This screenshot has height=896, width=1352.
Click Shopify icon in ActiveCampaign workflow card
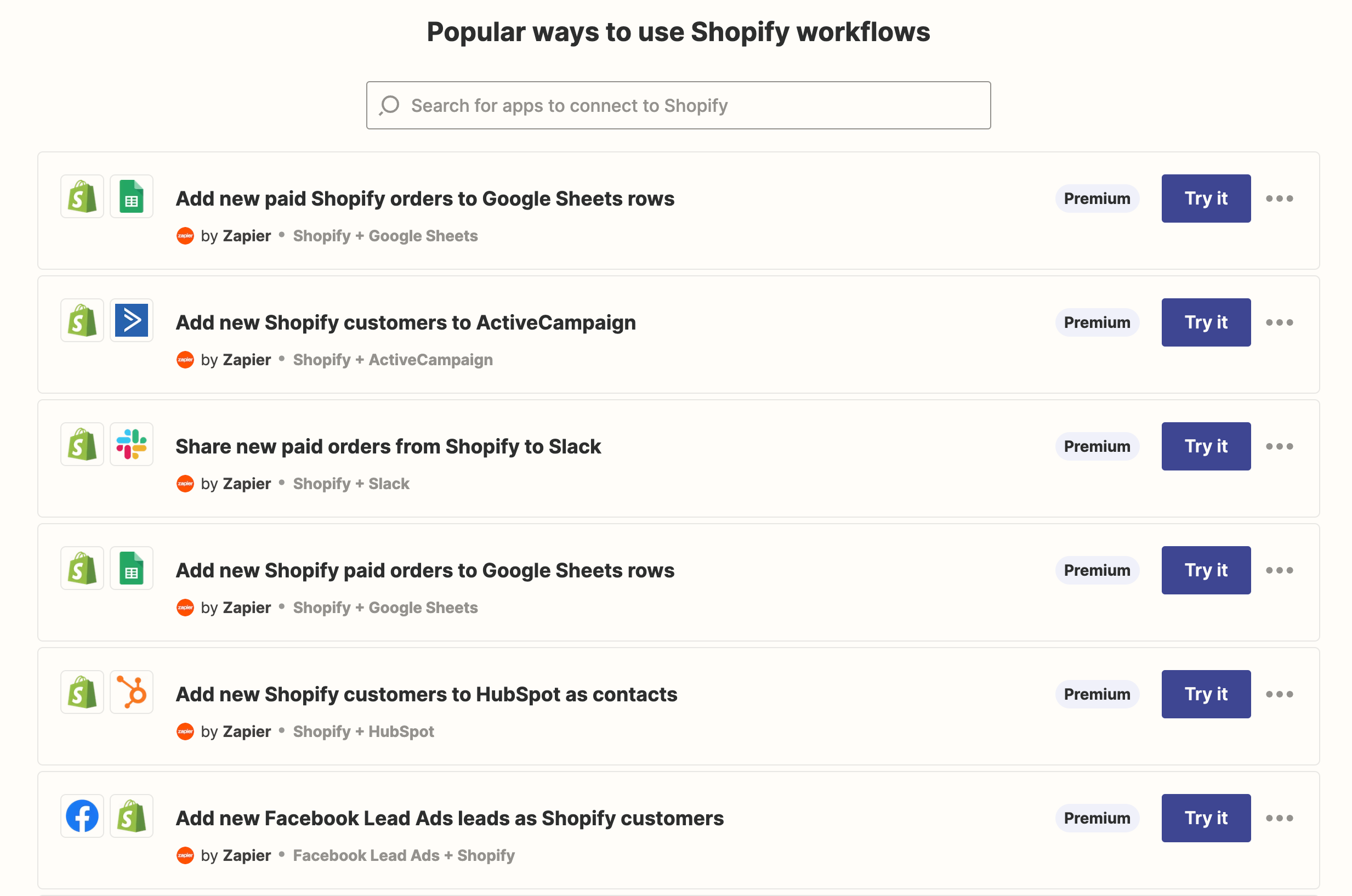pos(82,321)
